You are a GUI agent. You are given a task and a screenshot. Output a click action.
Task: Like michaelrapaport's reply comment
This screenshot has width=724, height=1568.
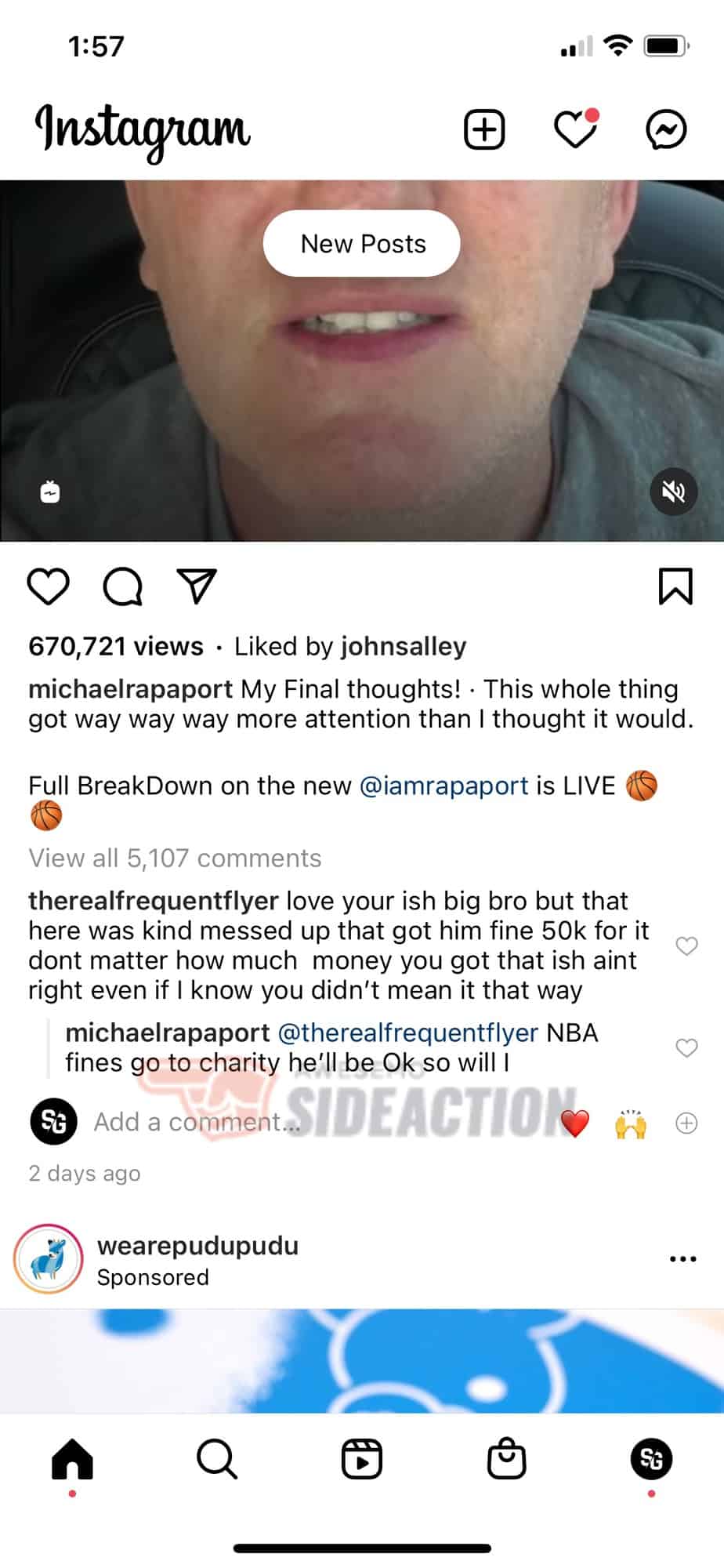tap(686, 1048)
